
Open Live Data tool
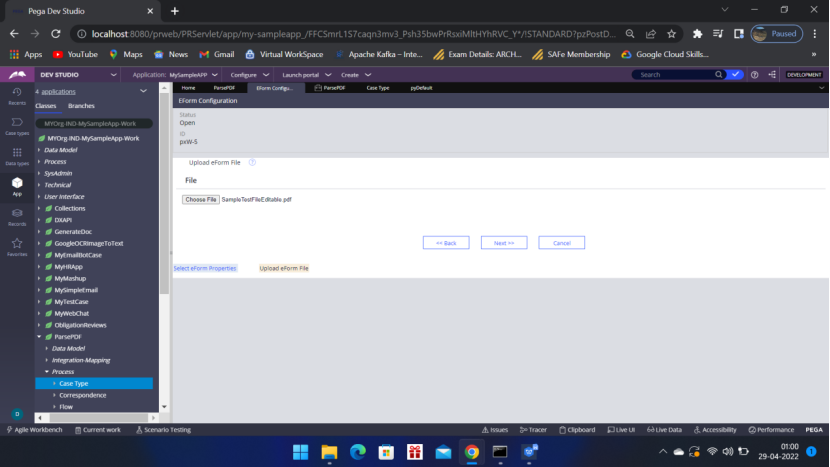click(664, 429)
